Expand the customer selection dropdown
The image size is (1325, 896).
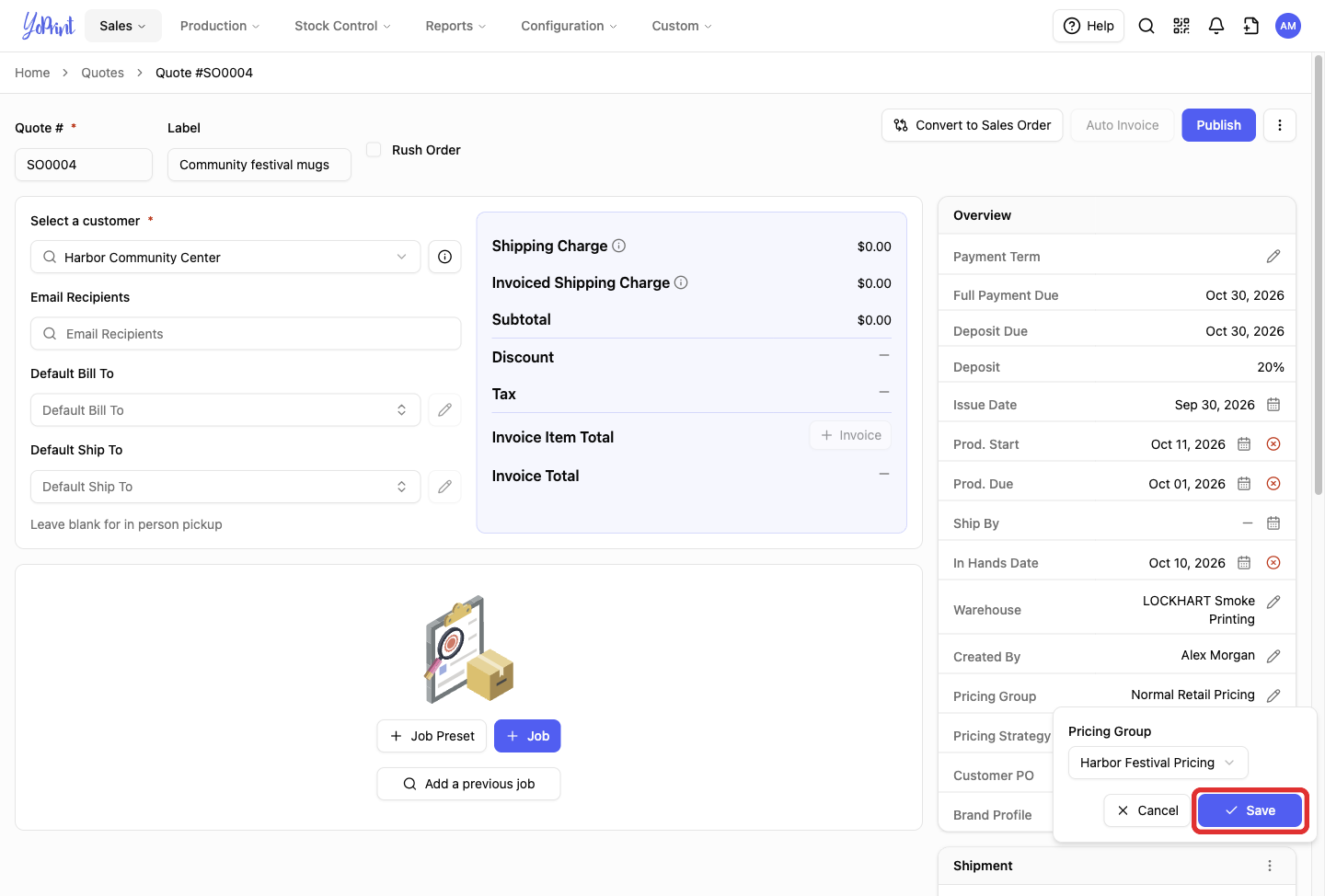click(x=225, y=257)
